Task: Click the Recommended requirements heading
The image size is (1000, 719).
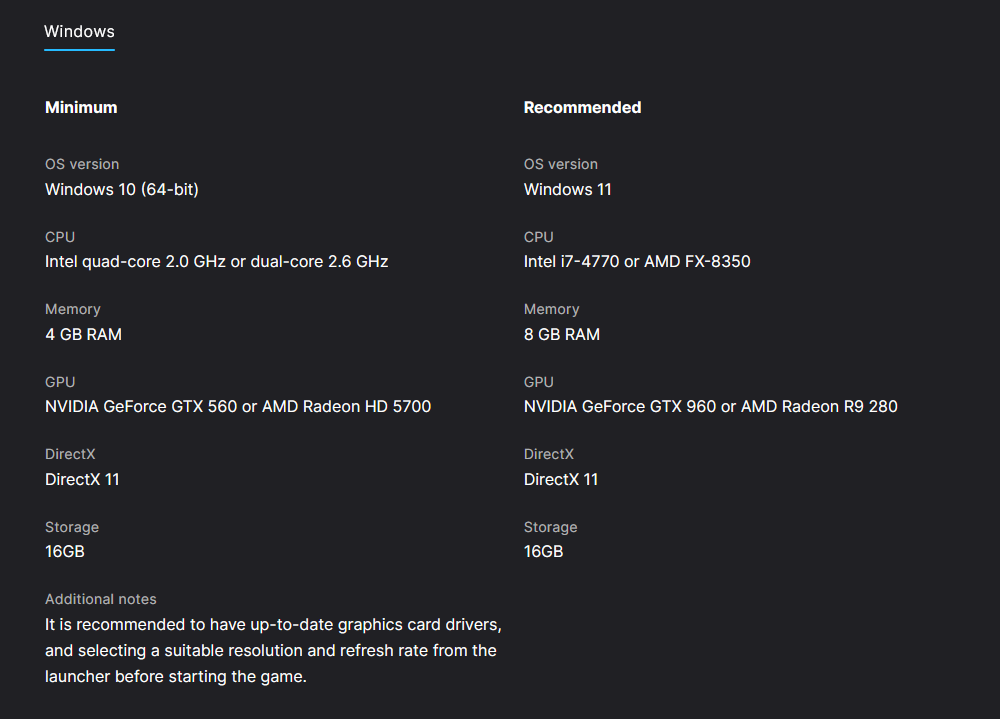Action: 582,107
